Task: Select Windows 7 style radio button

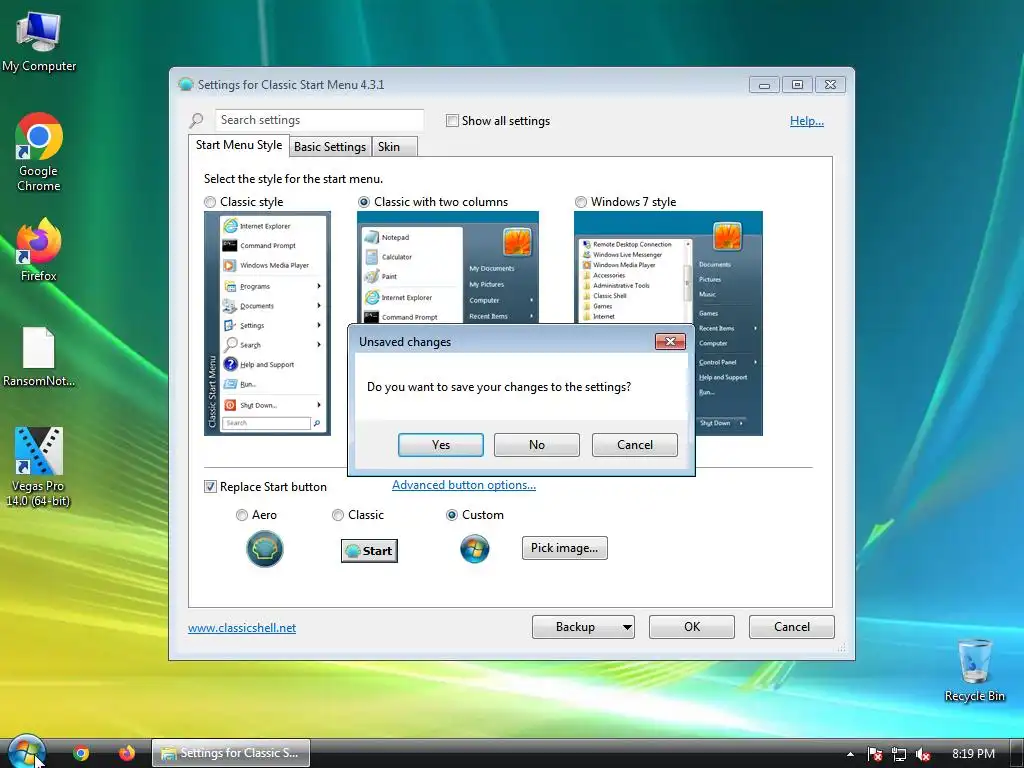Action: pos(581,202)
